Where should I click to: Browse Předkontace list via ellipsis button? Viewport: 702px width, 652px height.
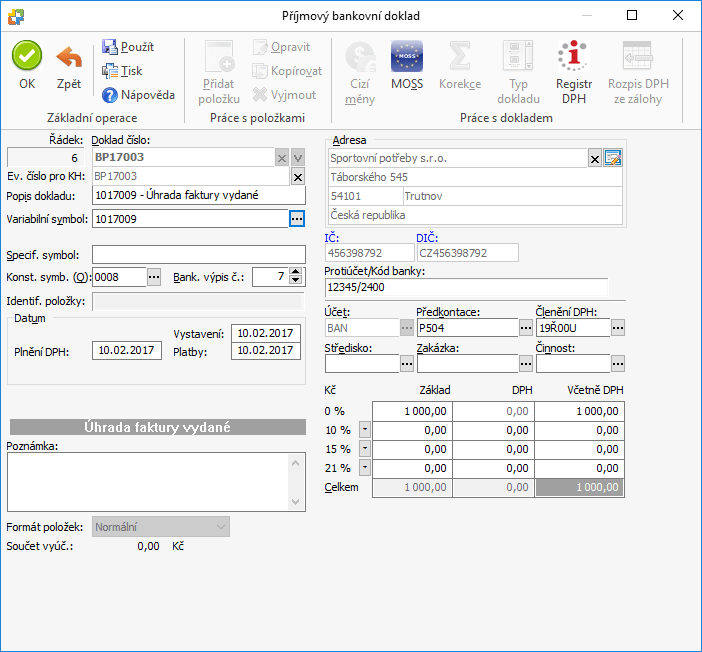coord(526,327)
